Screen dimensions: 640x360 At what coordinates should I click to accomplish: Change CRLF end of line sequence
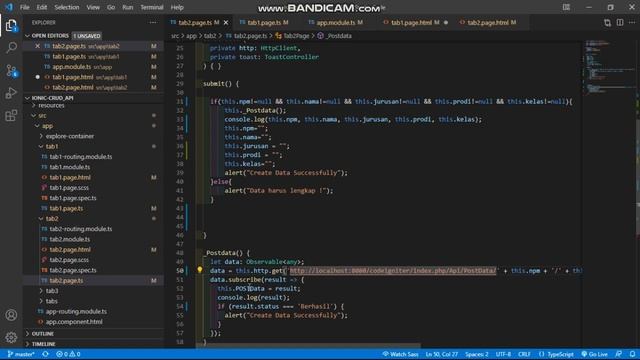pos(524,354)
